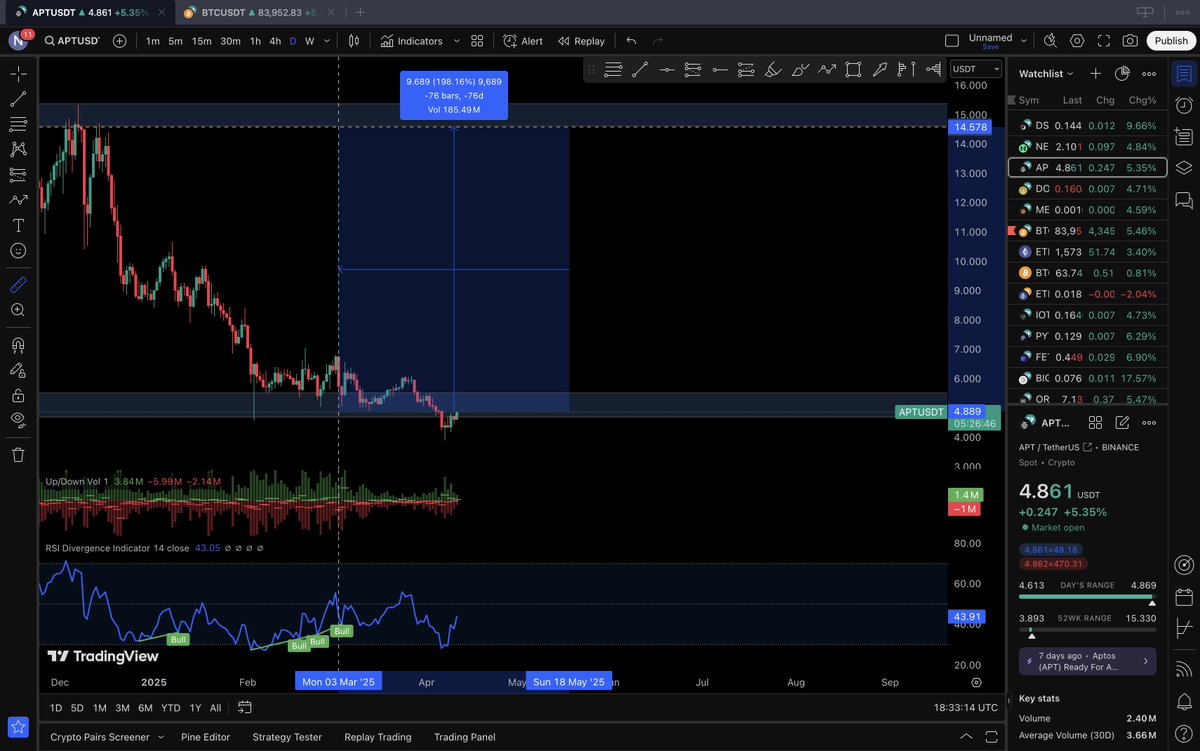Click the APTUSD symbol search field

pos(72,41)
